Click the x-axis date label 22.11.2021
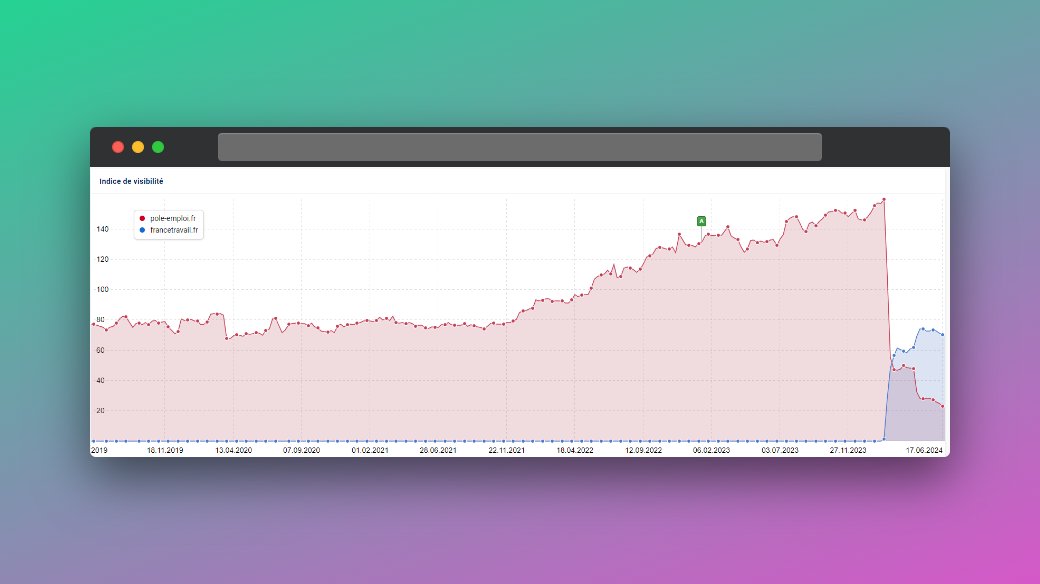The image size is (1040, 584). [x=507, y=450]
